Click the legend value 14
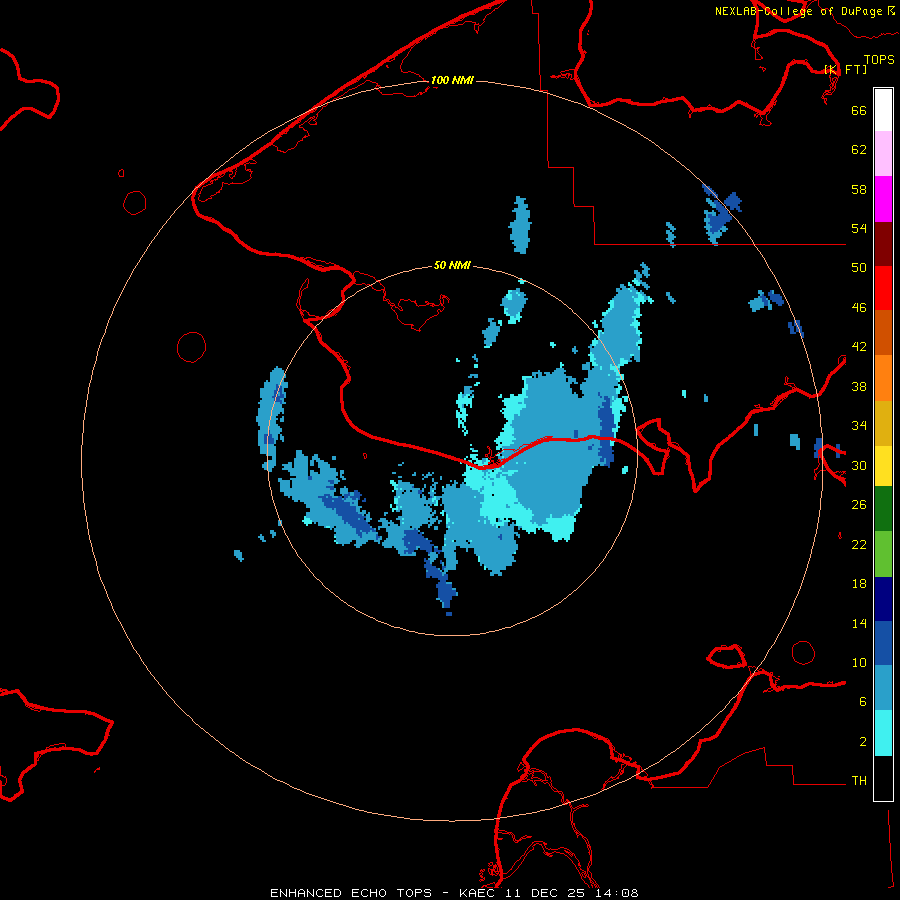This screenshot has width=900, height=900. 859,623
